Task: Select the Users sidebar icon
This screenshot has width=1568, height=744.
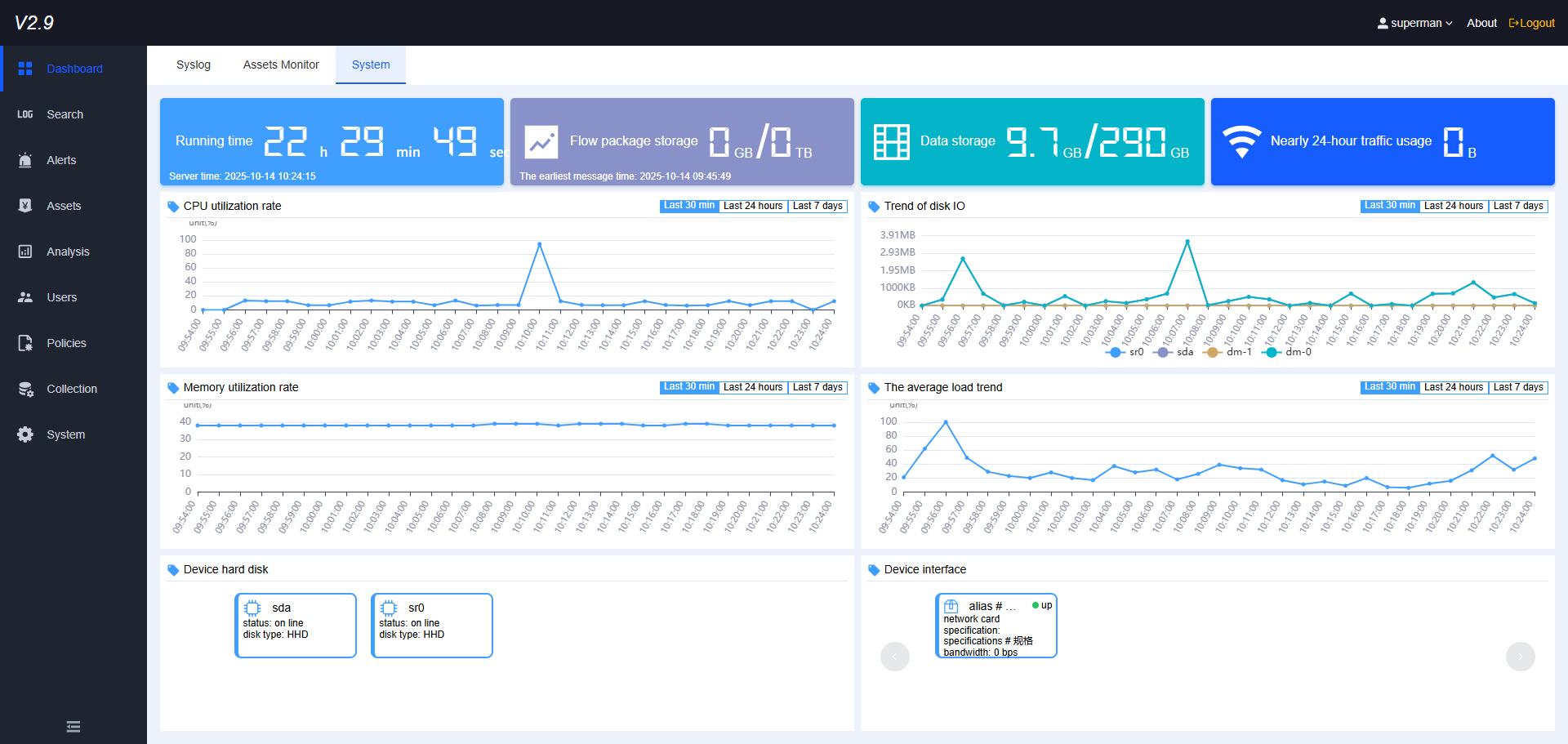Action: [24, 297]
